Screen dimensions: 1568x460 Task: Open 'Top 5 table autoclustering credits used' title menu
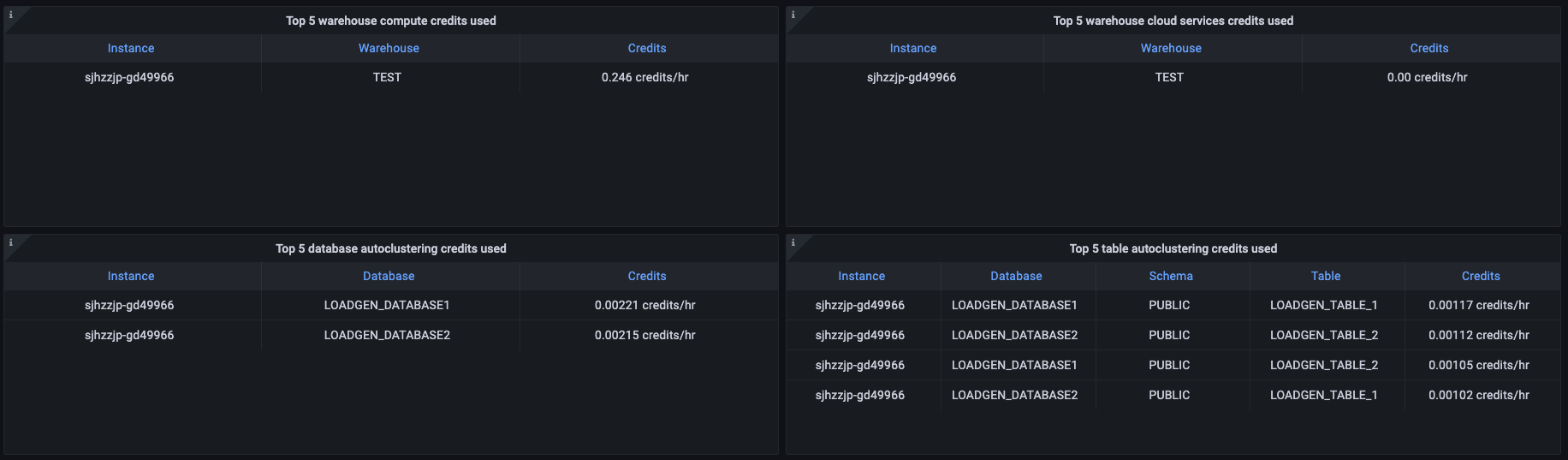(x=1173, y=248)
